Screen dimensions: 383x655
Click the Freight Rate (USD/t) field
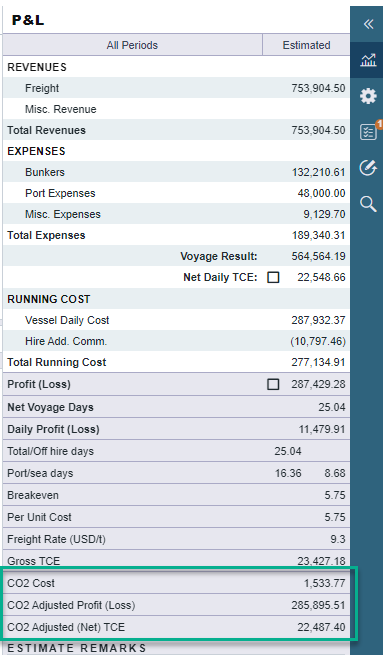pos(176,539)
